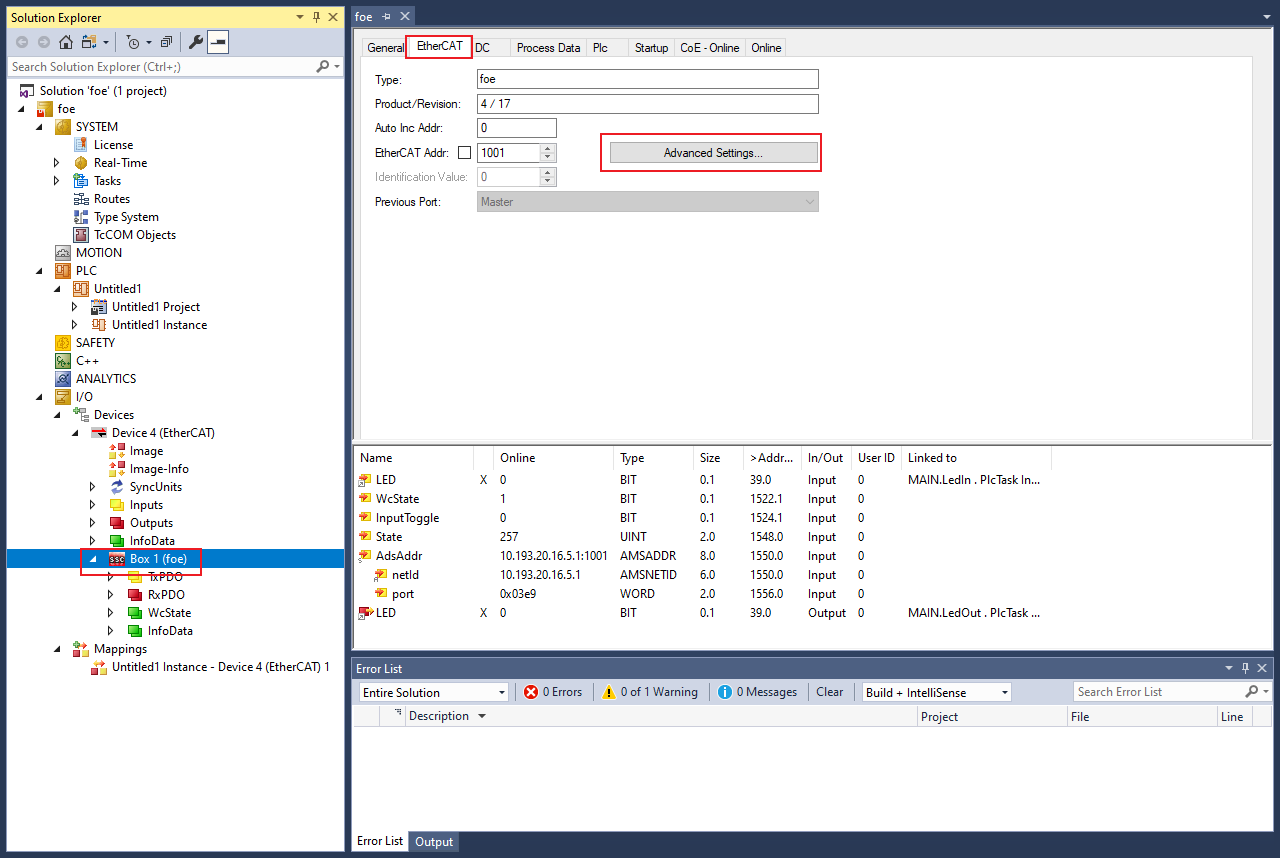Image resolution: width=1280 pixels, height=858 pixels.
Task: Open the Build + IntelliSense dropdown
Action: 936,692
